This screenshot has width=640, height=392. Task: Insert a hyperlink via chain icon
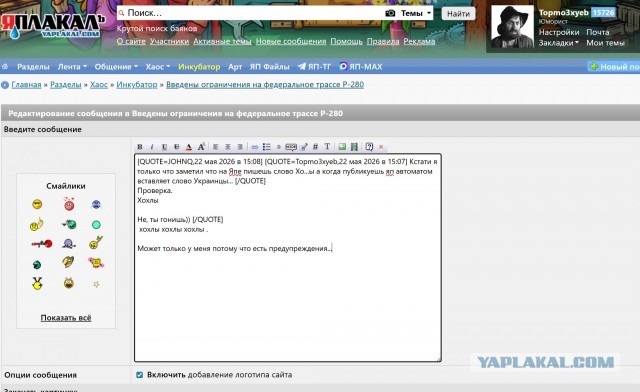[255, 147]
